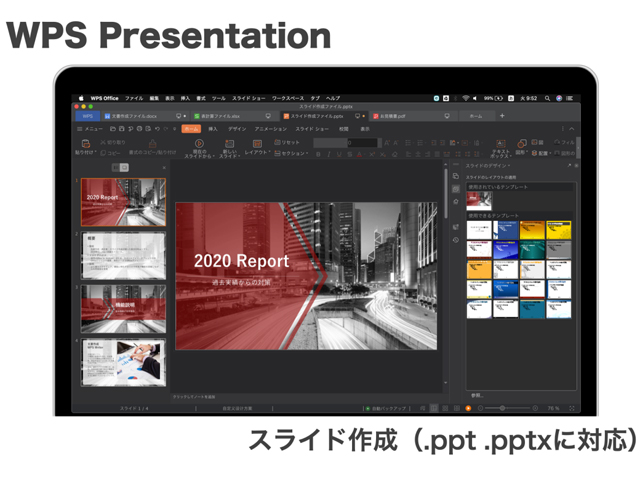Select slide 3 thumbnail in slide panel
640x480 pixels.
(124, 309)
